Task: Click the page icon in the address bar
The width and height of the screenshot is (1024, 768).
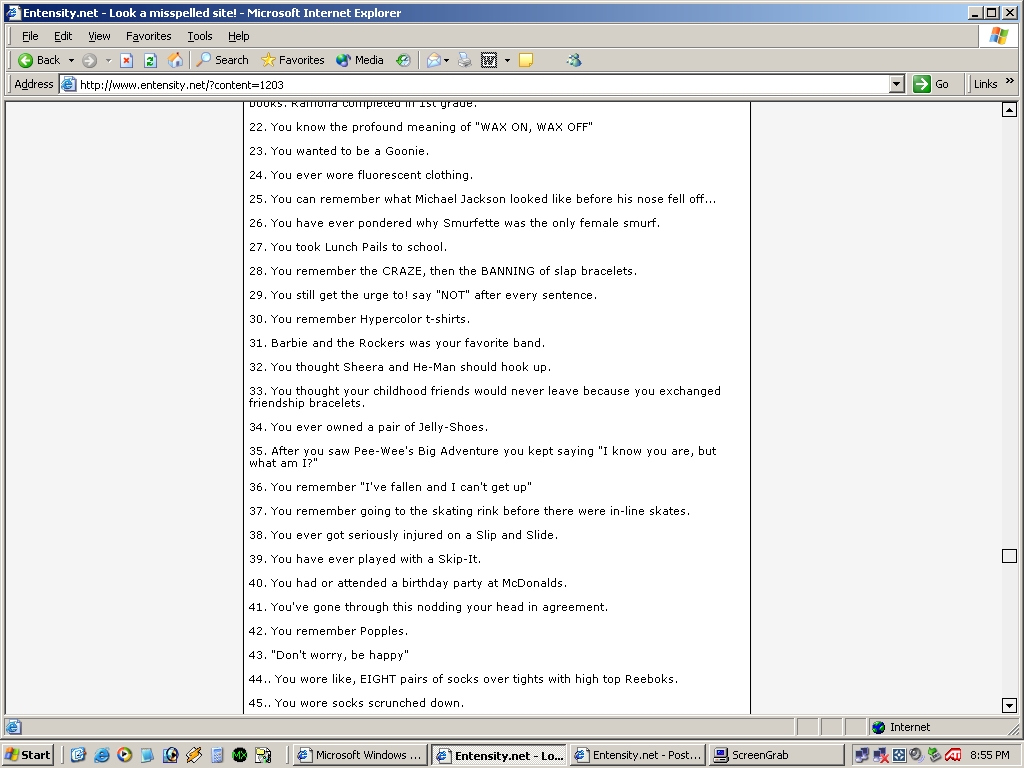Action: (x=69, y=84)
